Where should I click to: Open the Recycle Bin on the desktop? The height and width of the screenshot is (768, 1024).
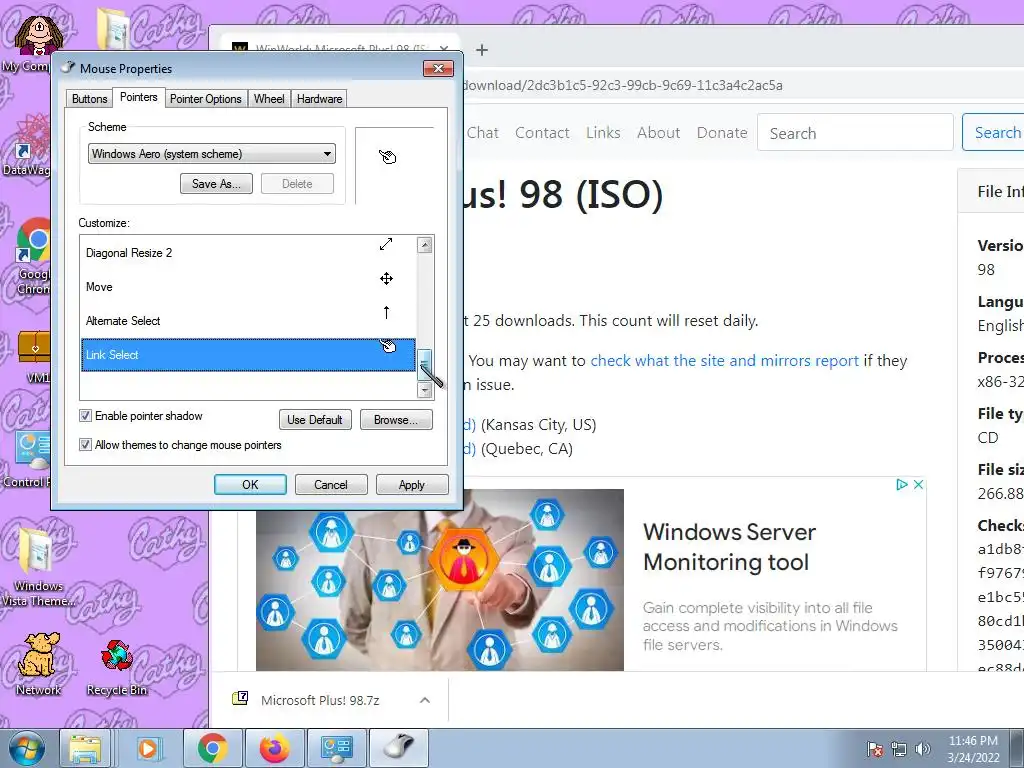pos(117,666)
